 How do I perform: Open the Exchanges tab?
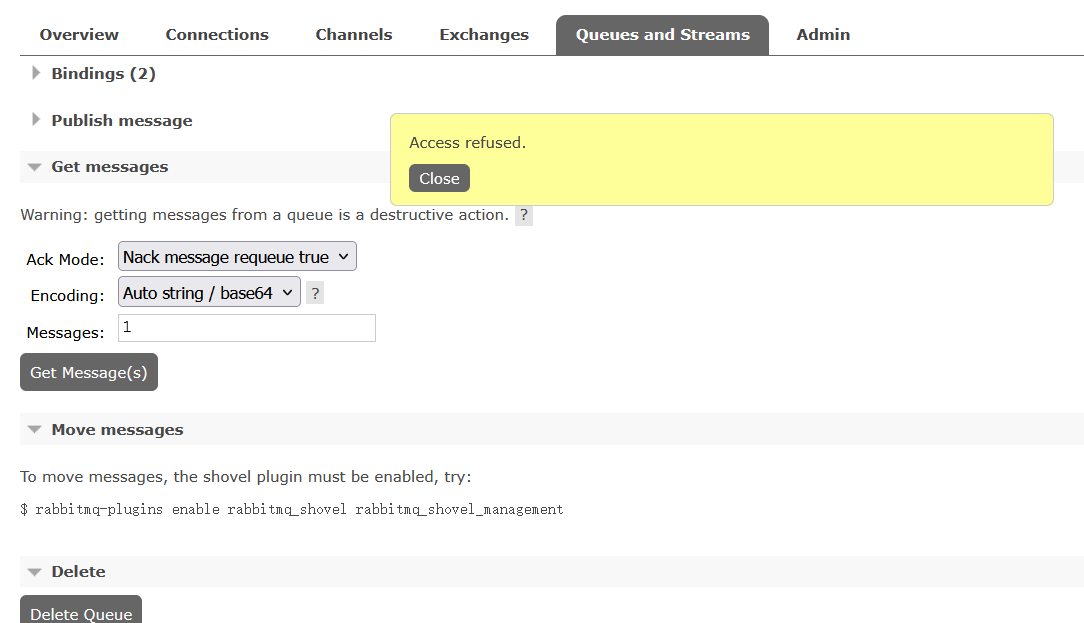484,35
